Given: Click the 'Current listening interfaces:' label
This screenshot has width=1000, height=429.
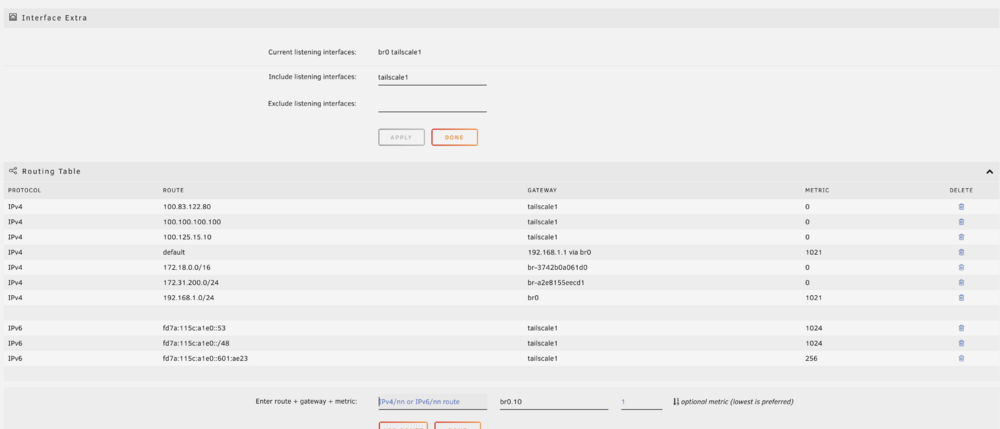Looking at the screenshot, I should [x=312, y=52].
